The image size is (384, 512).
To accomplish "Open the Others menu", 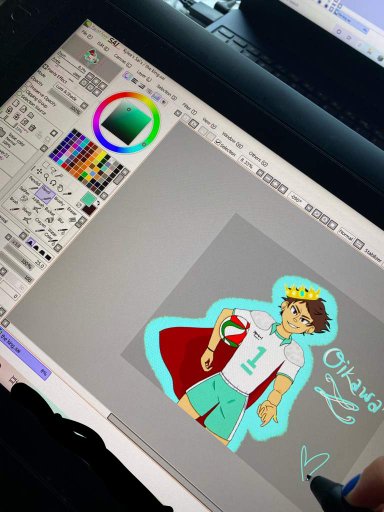I will coord(258,159).
